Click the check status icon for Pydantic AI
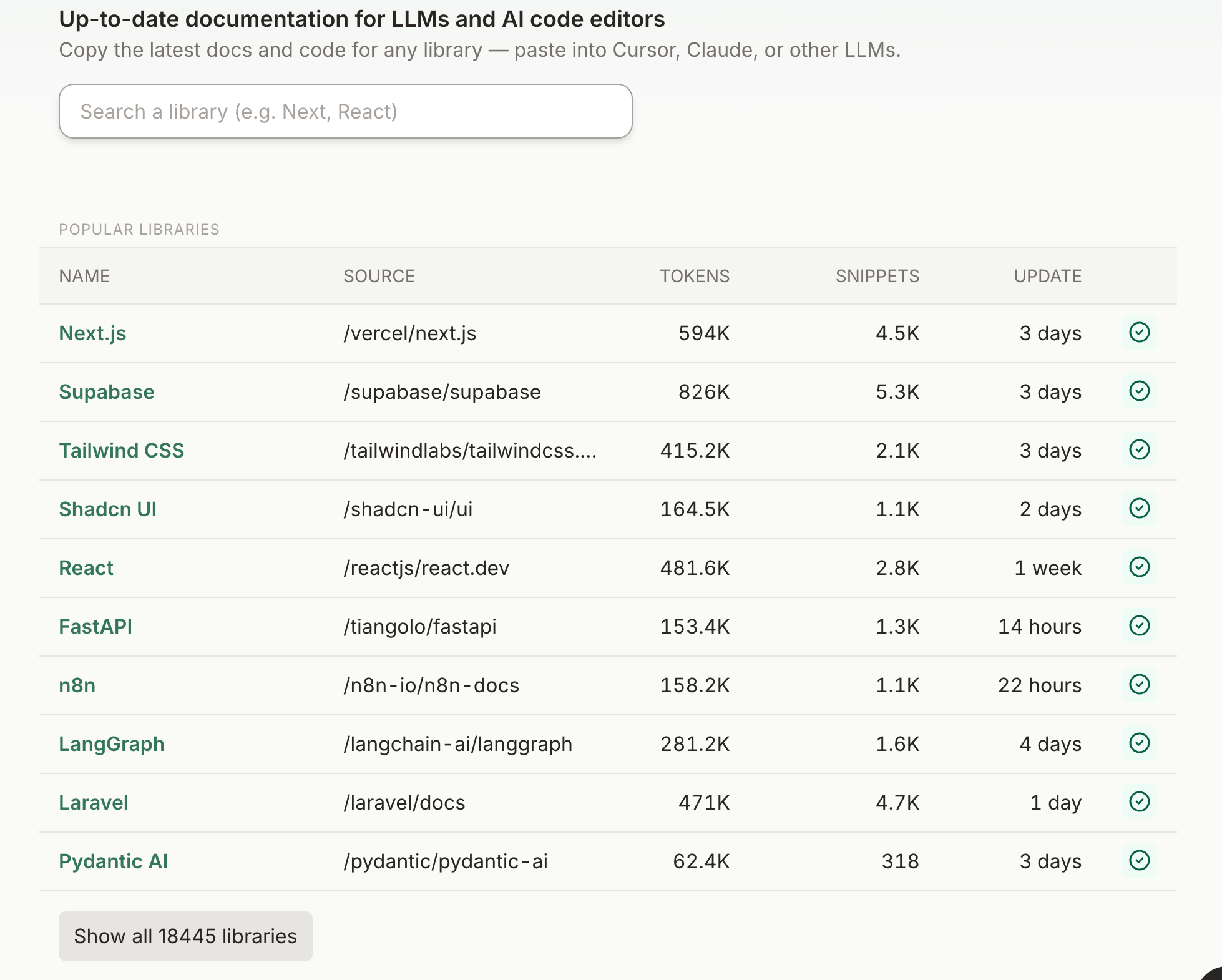 [1139, 861]
